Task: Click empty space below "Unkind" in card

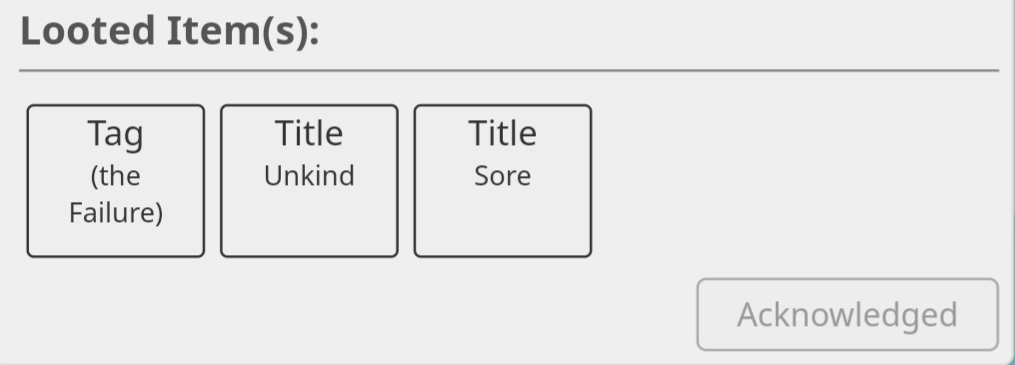Action: click(x=309, y=223)
